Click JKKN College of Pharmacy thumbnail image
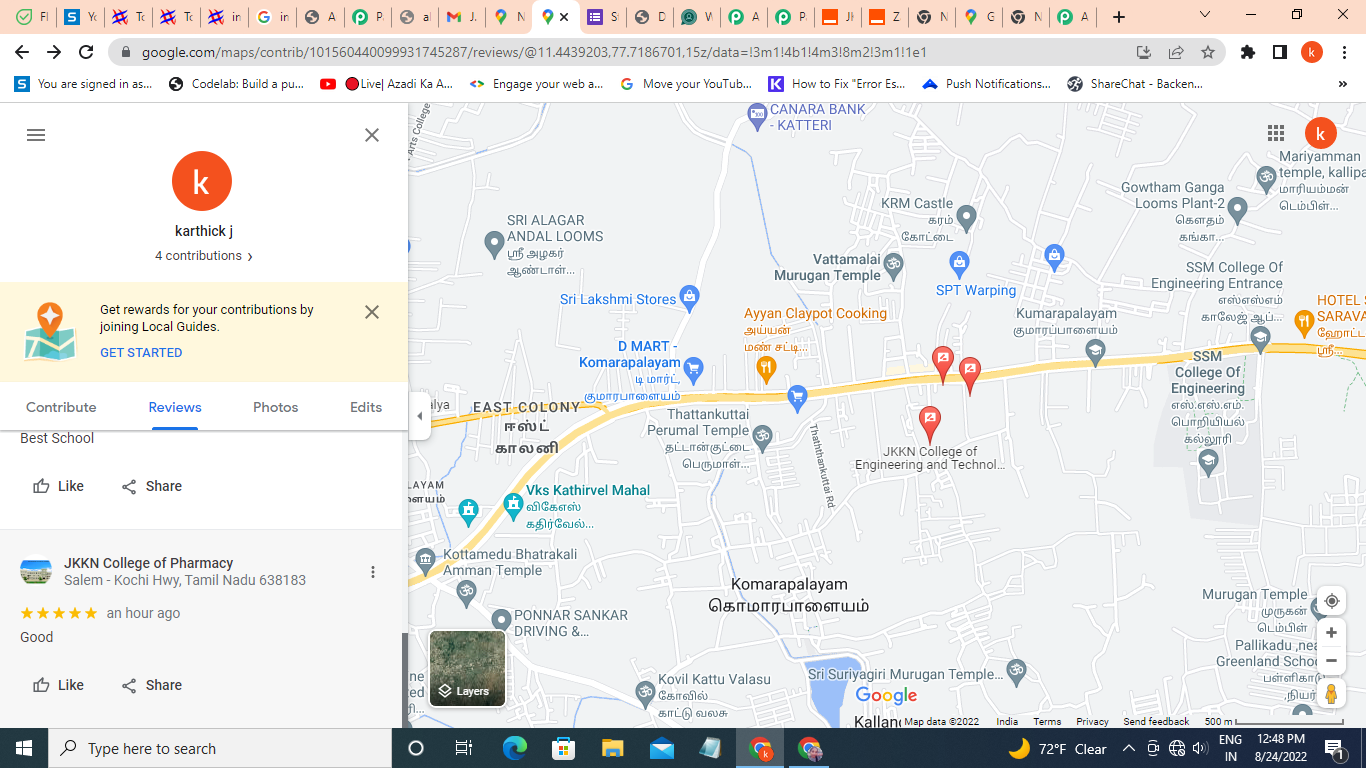1366x768 pixels. [36, 571]
